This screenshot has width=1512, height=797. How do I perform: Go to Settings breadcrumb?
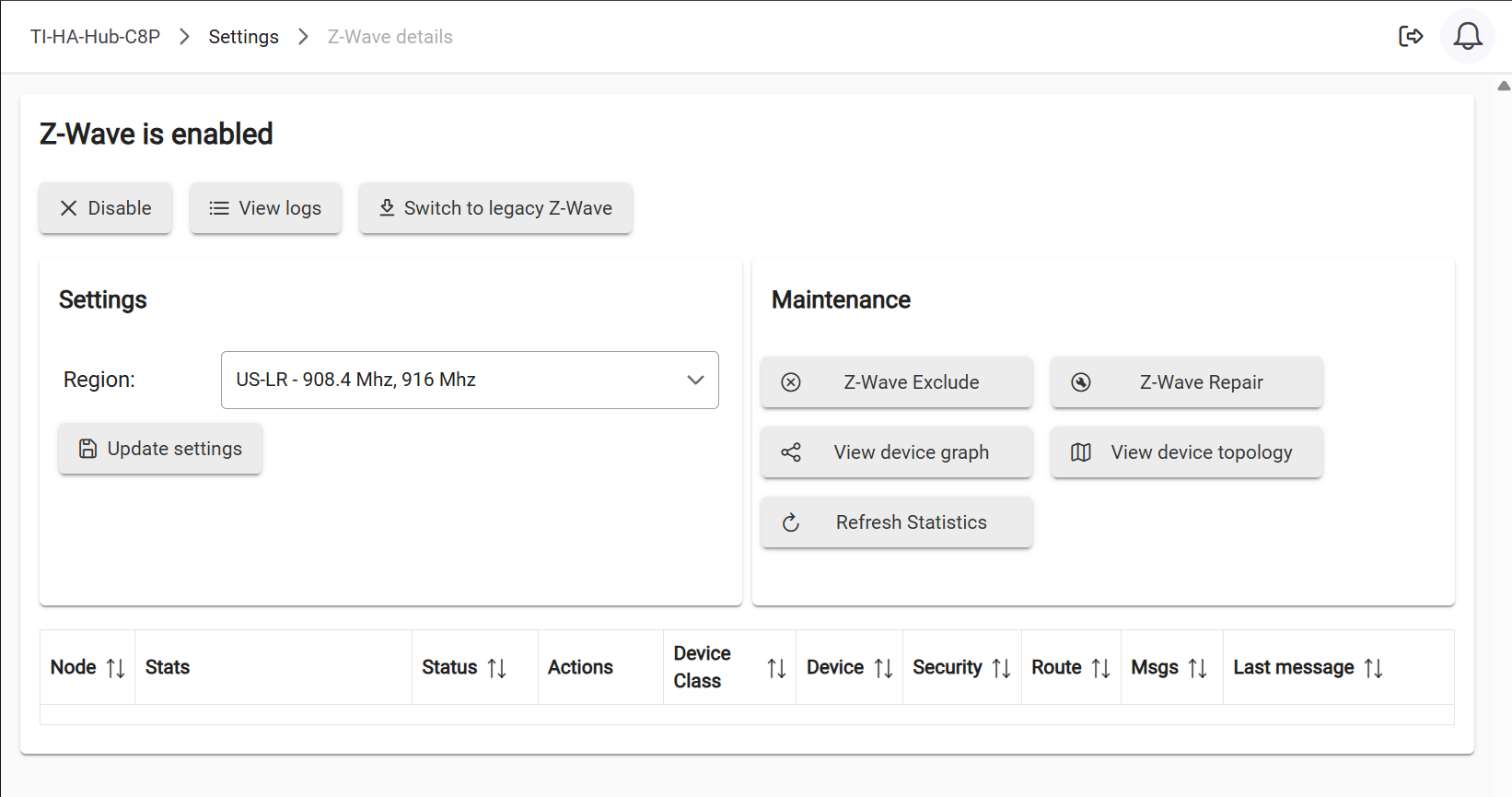pyautogui.click(x=243, y=37)
